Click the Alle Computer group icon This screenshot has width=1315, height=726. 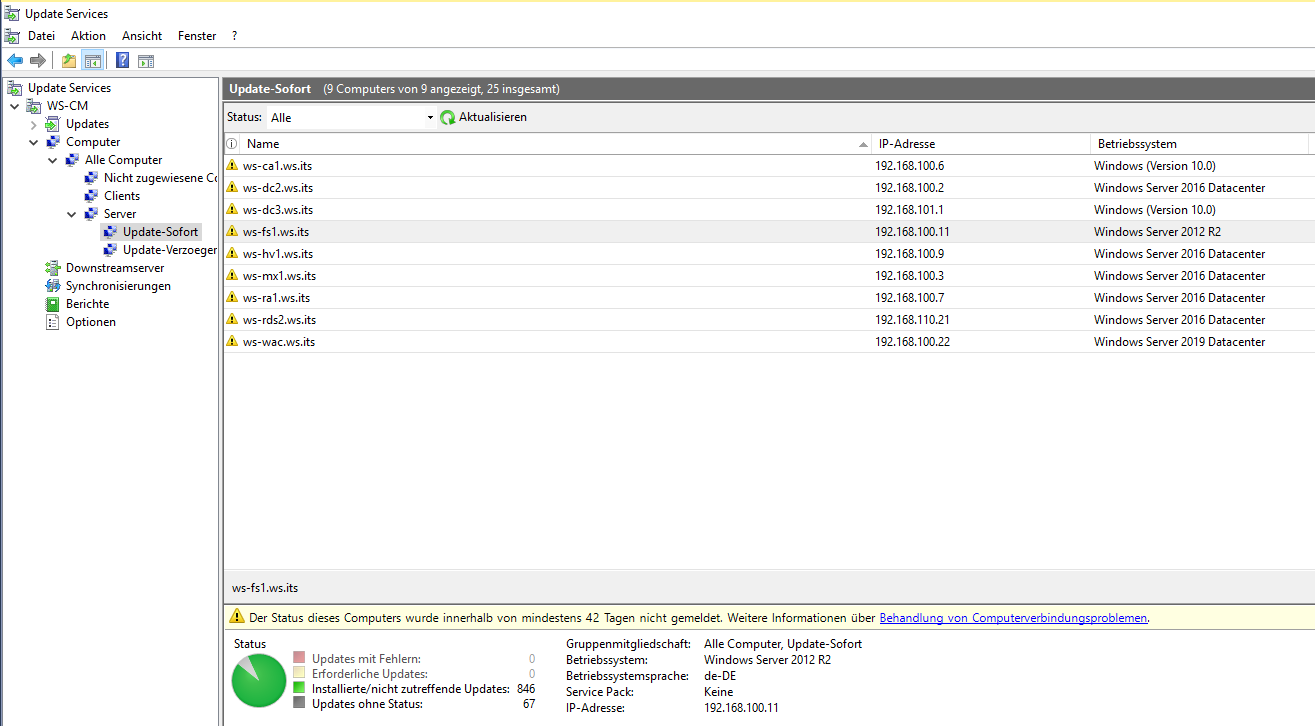pos(72,160)
